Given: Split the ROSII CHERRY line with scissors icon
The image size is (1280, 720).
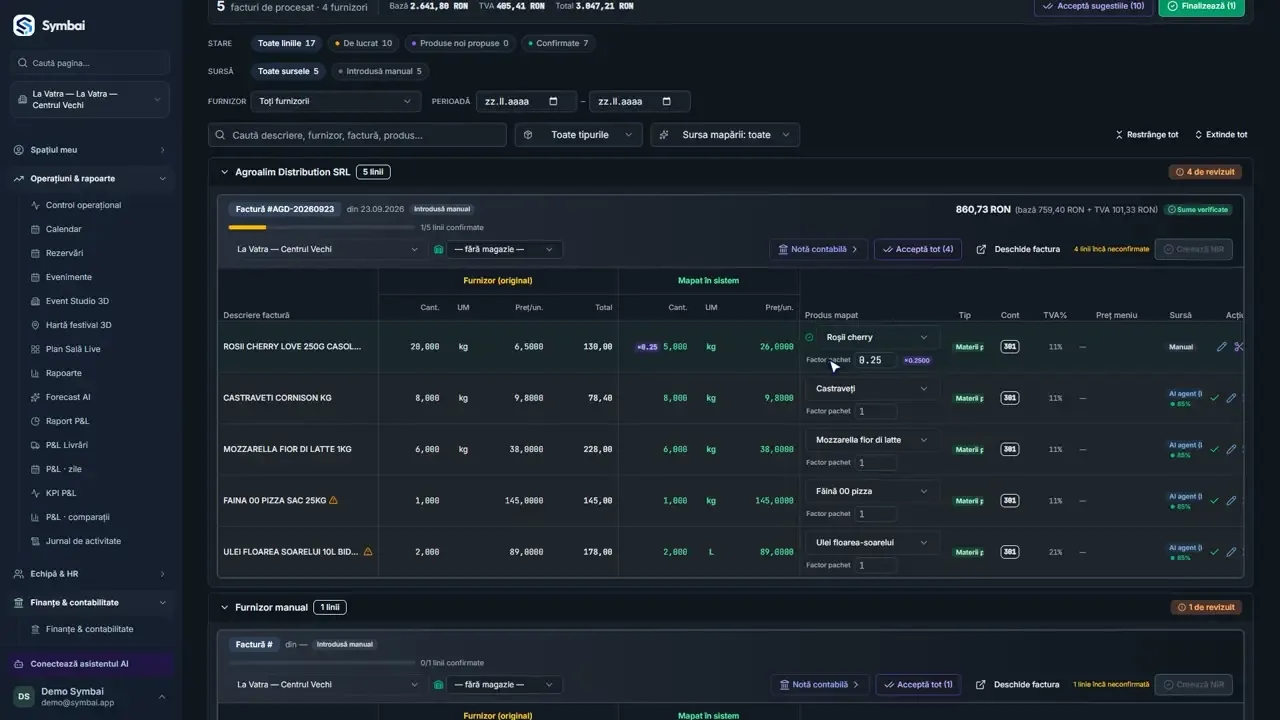Looking at the screenshot, I should [1239, 347].
